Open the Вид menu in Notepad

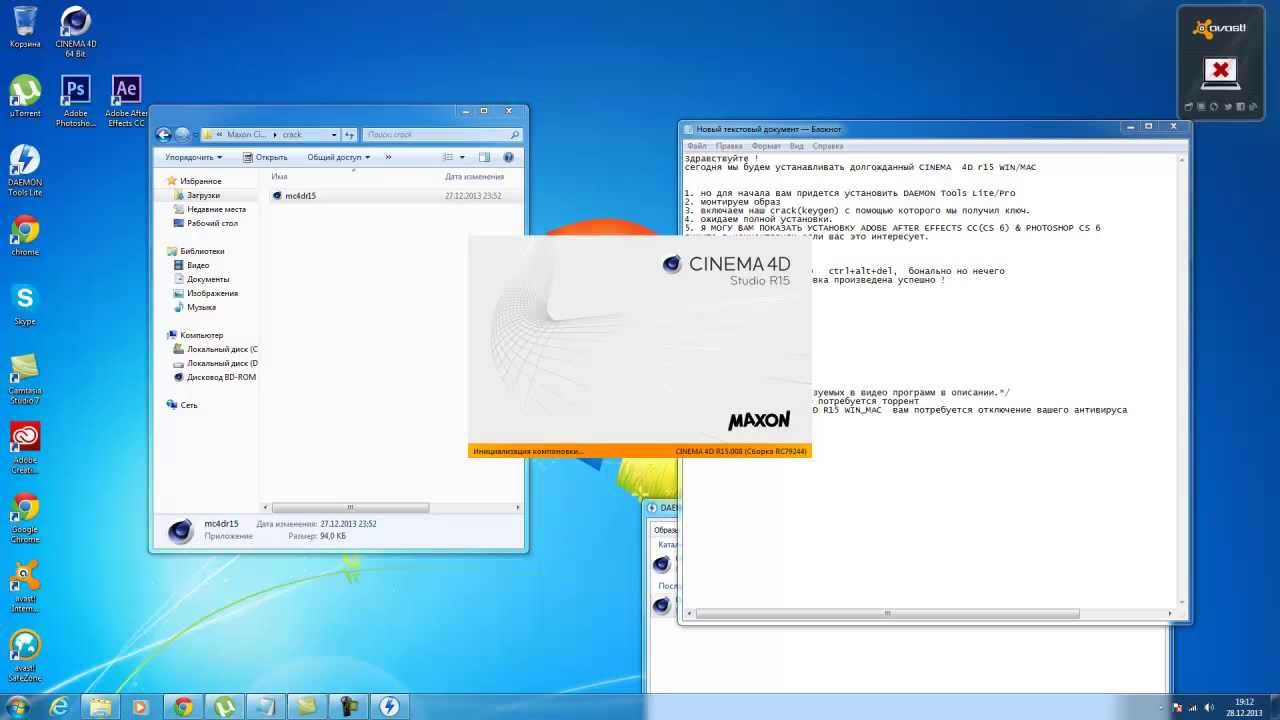pyautogui.click(x=797, y=146)
